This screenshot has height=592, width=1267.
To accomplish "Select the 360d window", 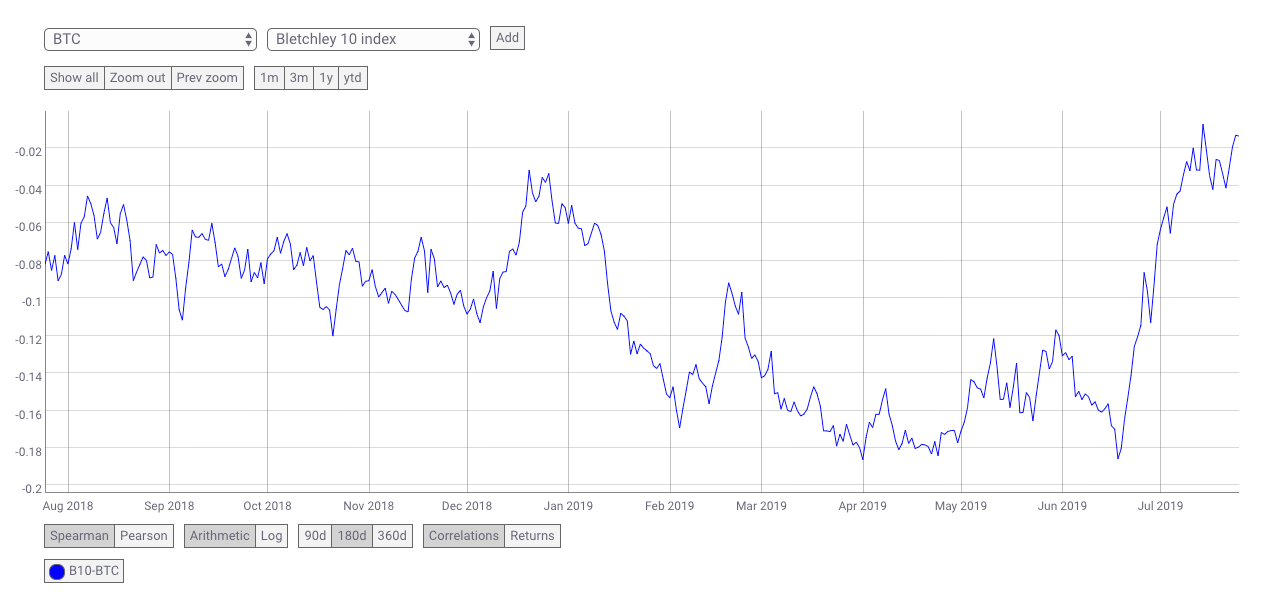I will click(x=392, y=536).
